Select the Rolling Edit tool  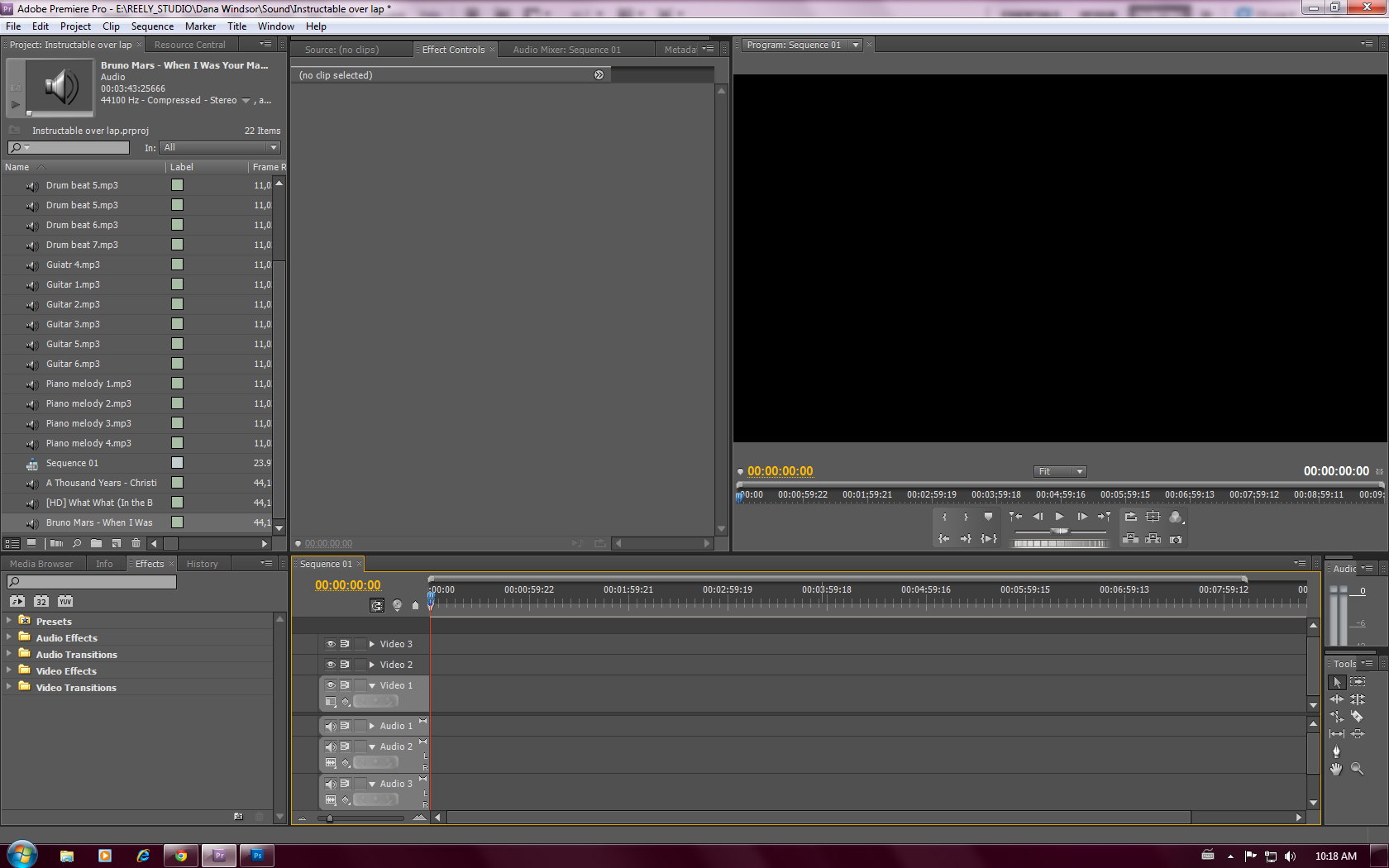coord(1358,699)
